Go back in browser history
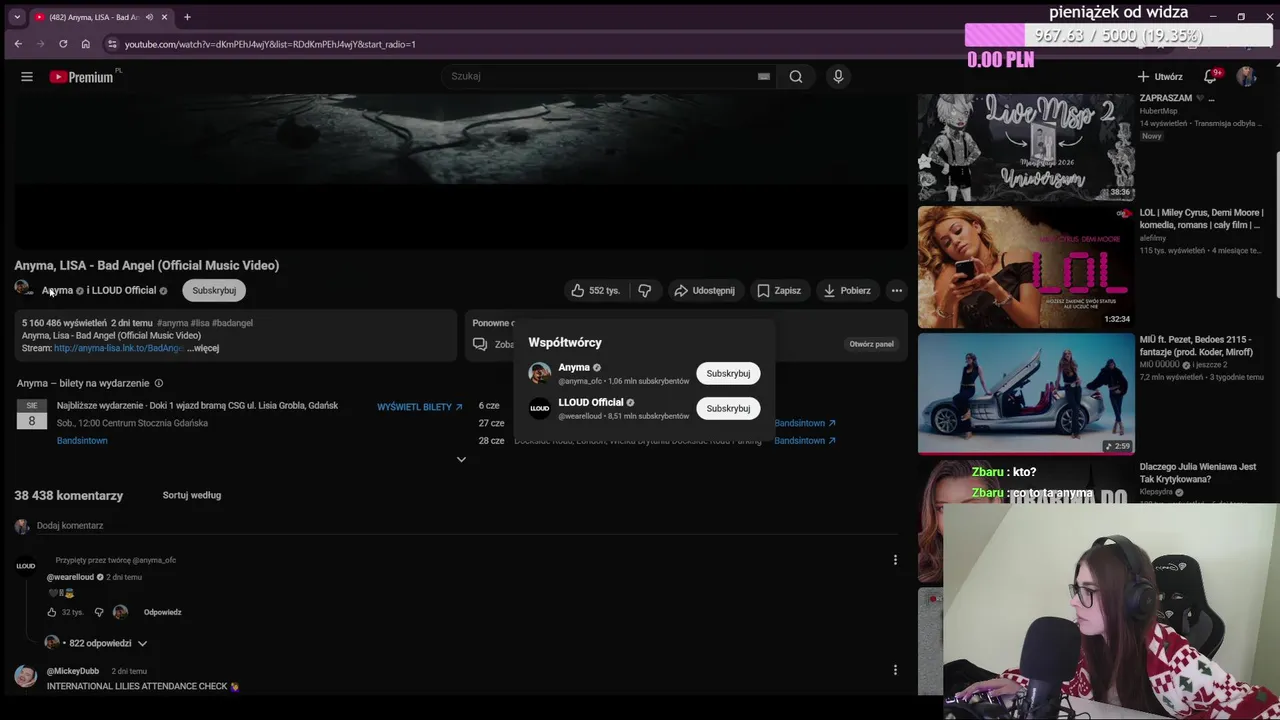This screenshot has height=720, width=1280. point(18,44)
